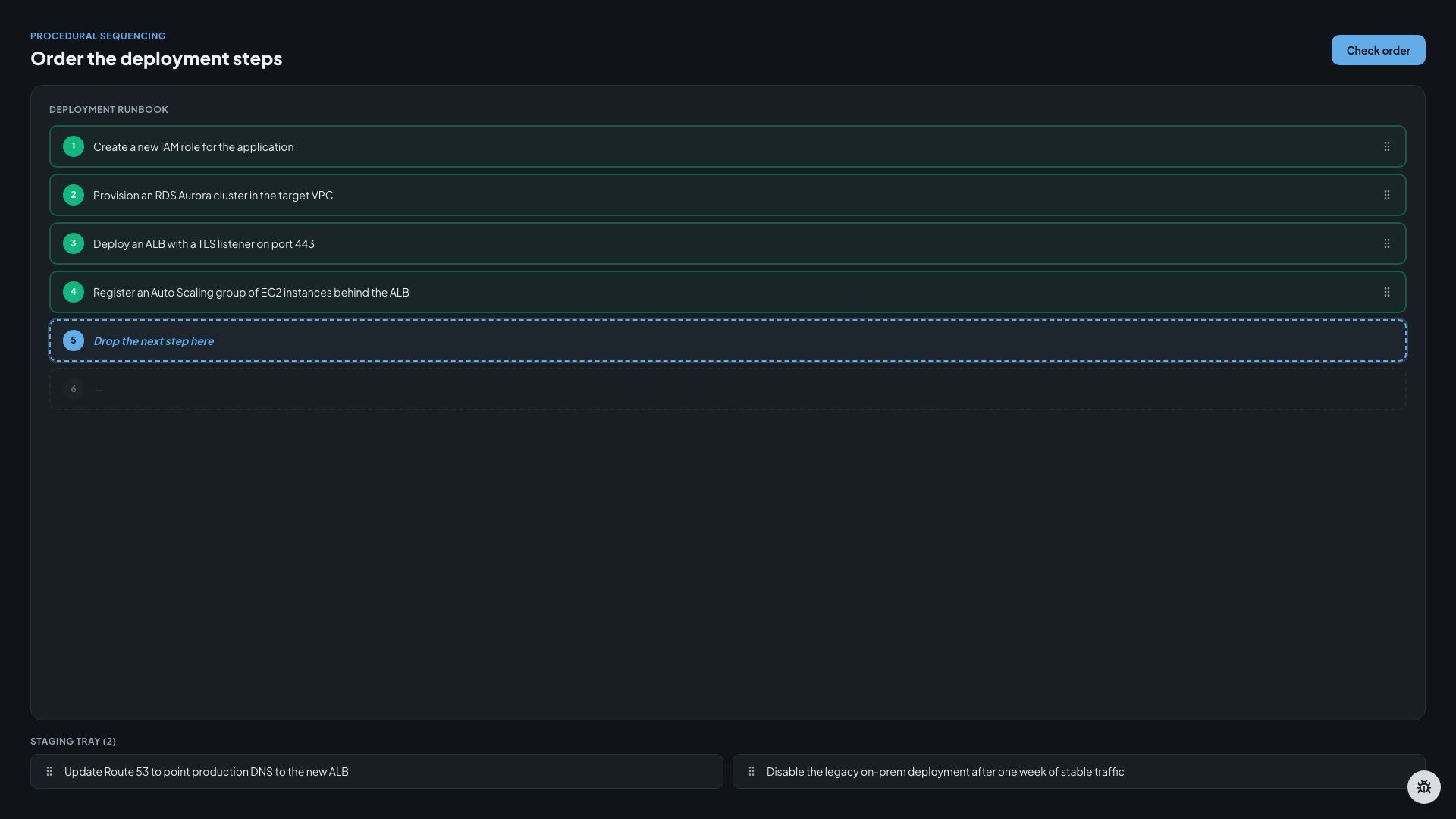
Task: Click the empty step 6 placeholder slot
Action: [x=728, y=389]
